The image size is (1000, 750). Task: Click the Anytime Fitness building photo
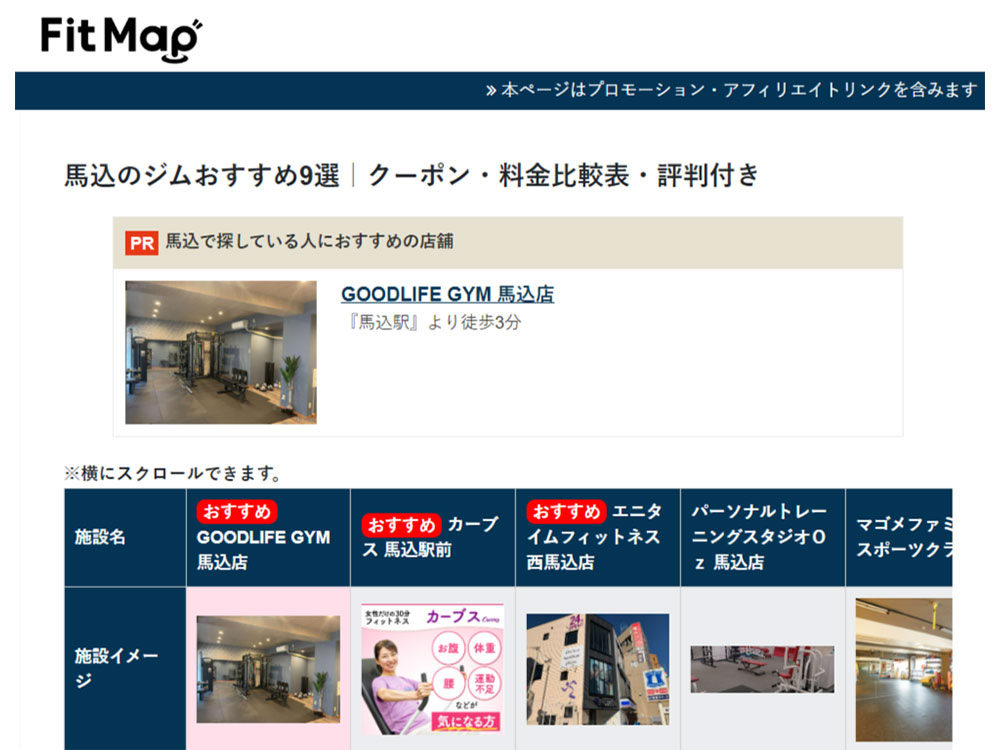point(597,669)
